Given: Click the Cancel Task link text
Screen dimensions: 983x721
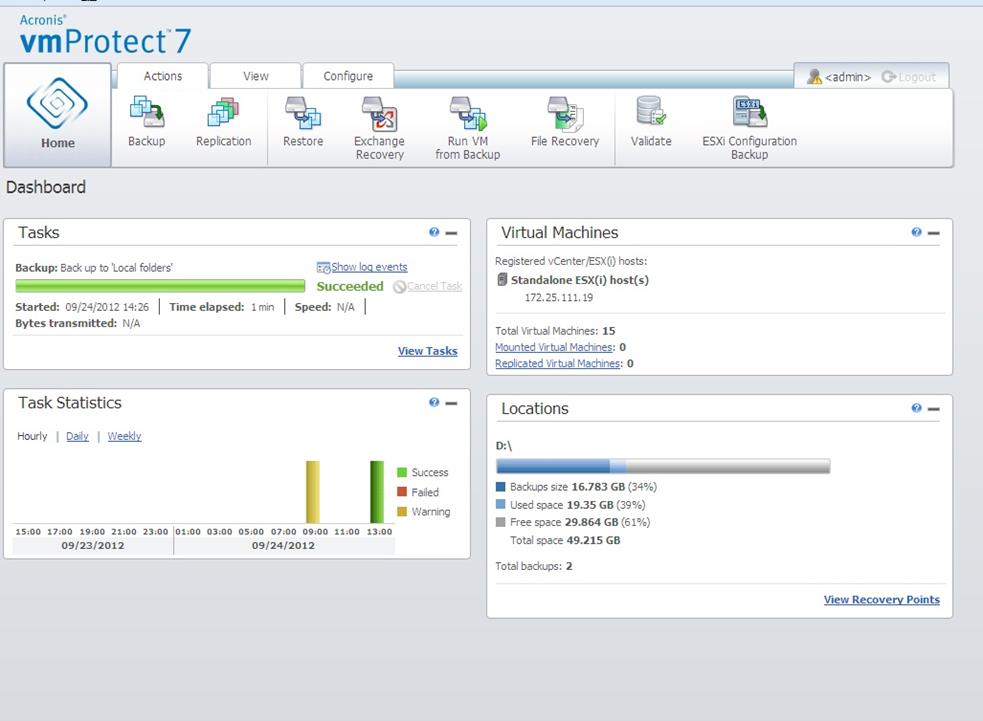Looking at the screenshot, I should 434,287.
